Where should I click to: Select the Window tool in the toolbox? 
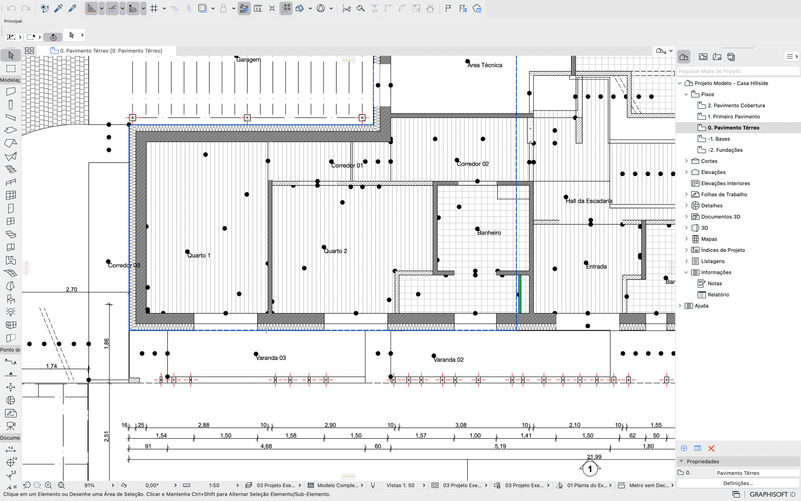[11, 221]
